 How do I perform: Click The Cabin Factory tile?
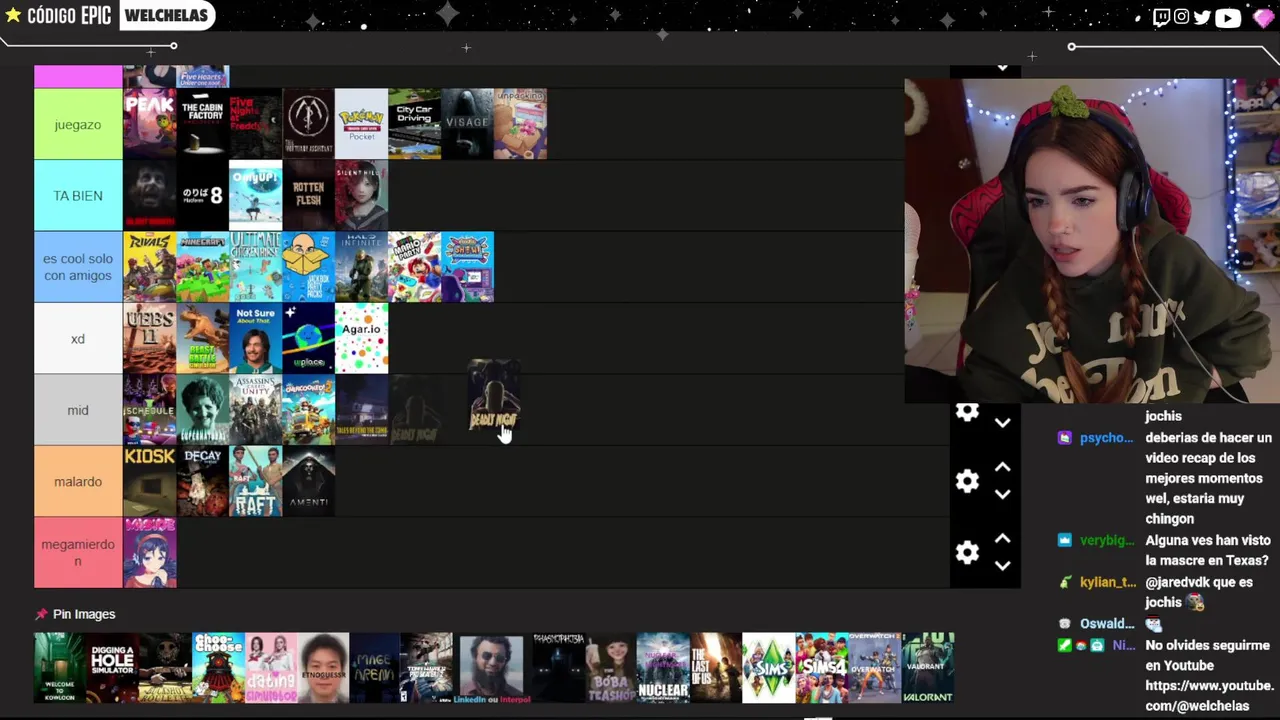(203, 124)
